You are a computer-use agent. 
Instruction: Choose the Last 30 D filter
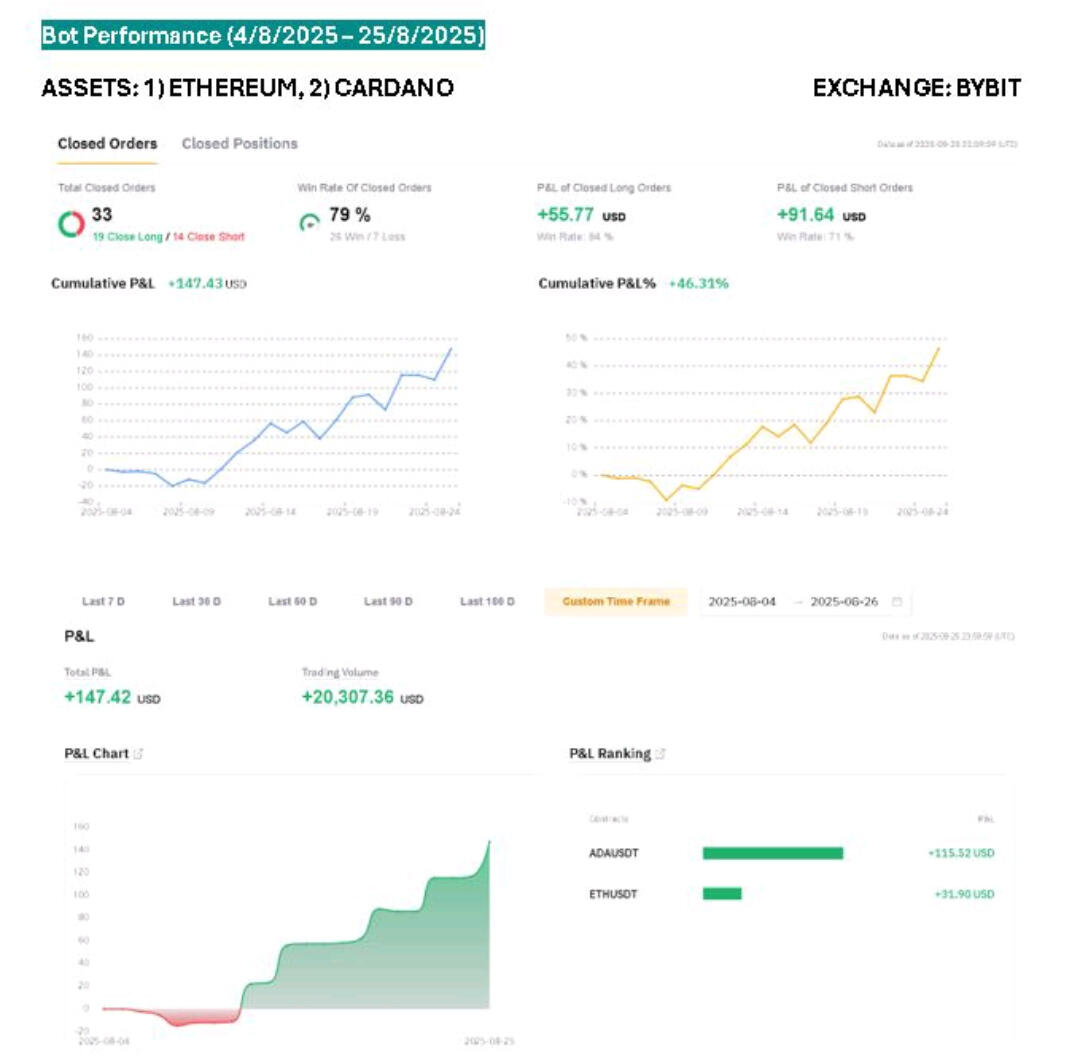point(196,601)
